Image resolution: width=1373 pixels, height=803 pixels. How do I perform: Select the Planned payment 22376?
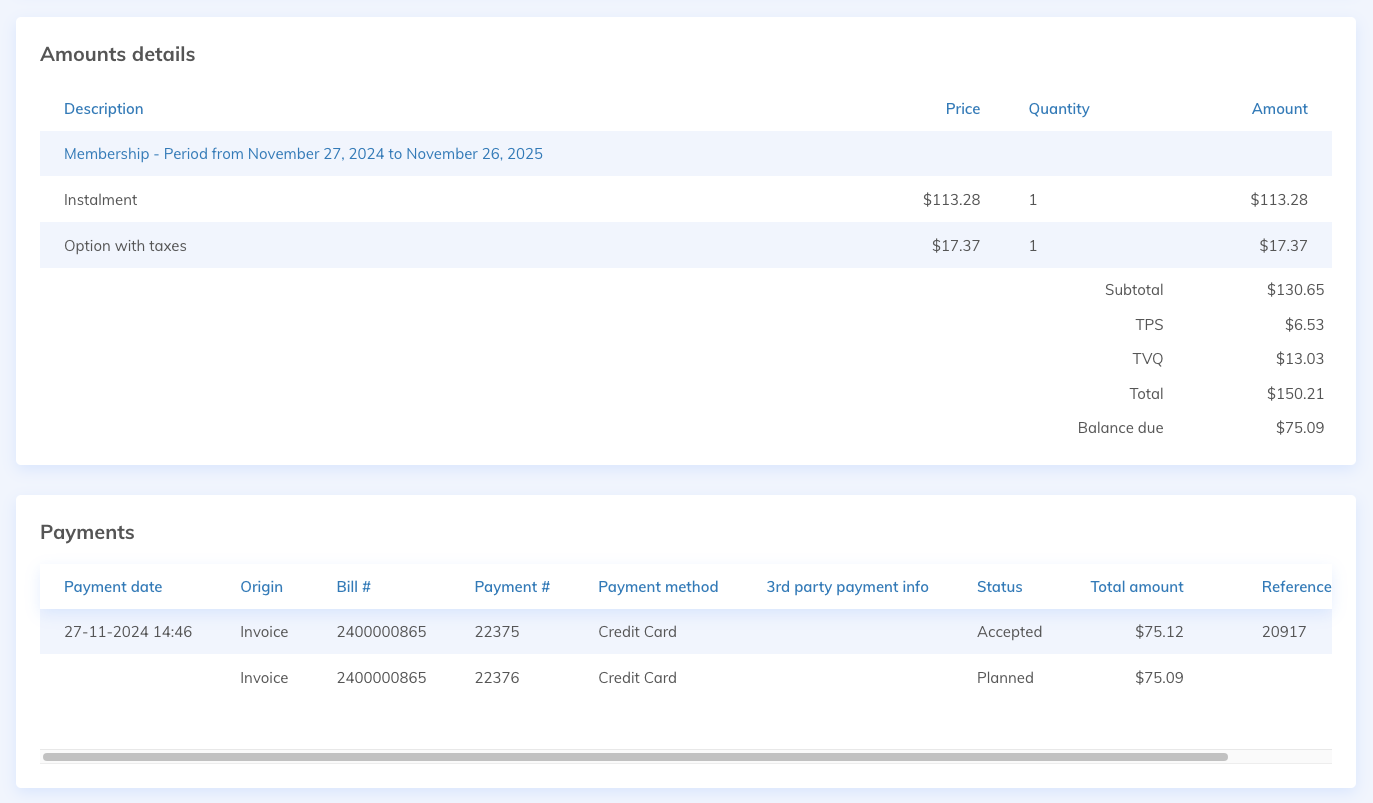[497, 678]
